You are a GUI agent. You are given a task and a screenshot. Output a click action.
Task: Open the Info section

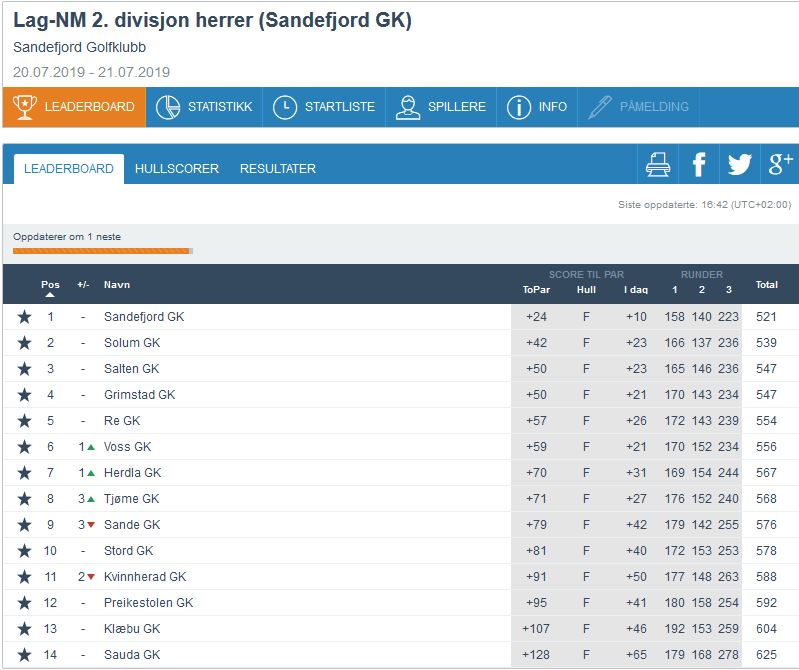pyautogui.click(x=537, y=107)
